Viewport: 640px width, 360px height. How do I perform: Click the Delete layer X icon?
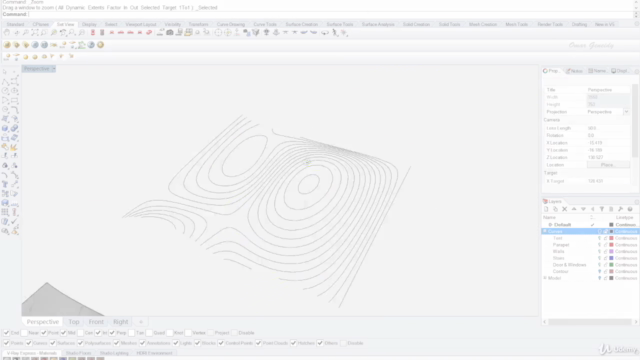564,209
